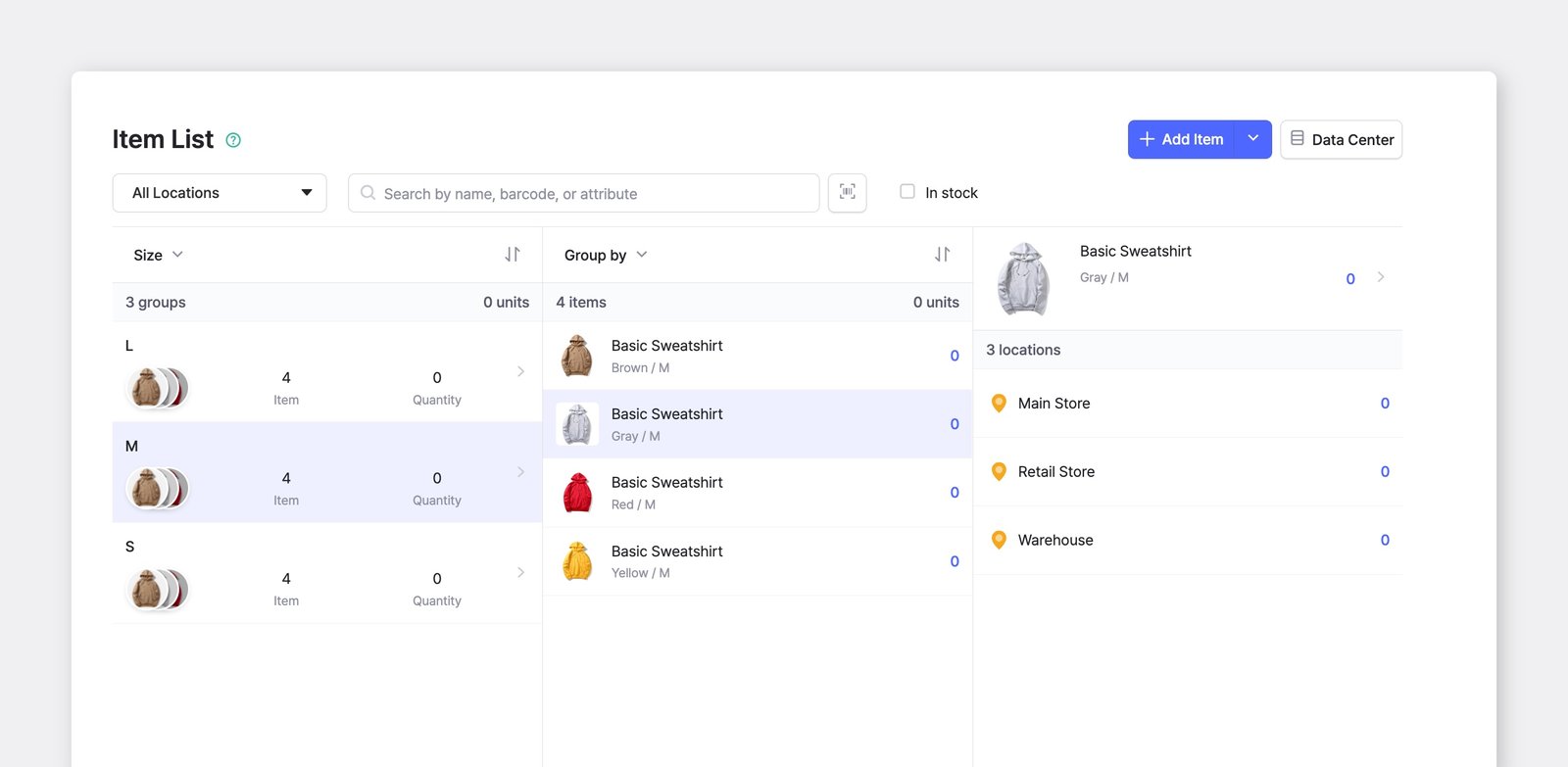Open the Size grouping dropdown

point(159,255)
